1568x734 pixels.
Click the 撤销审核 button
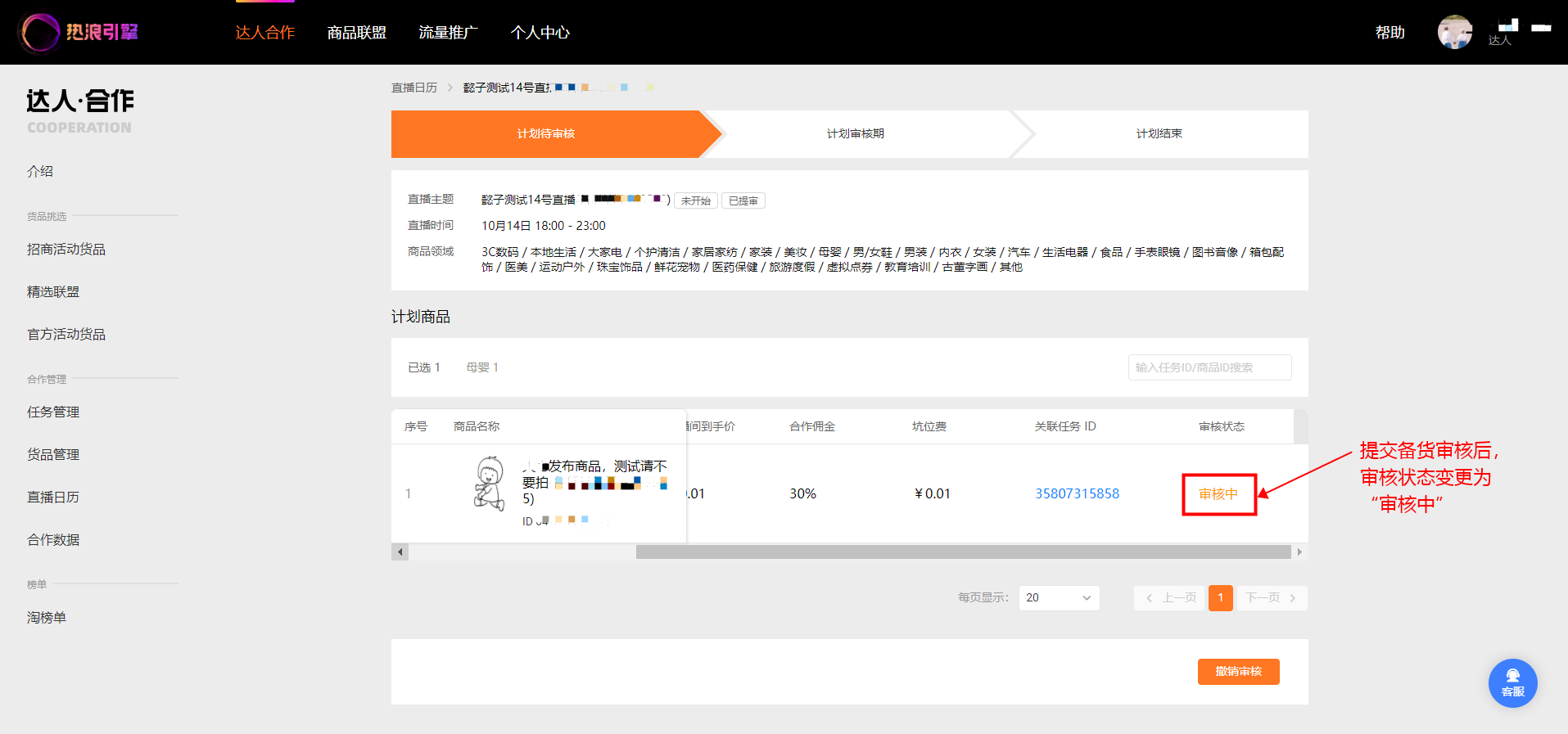click(x=1238, y=672)
